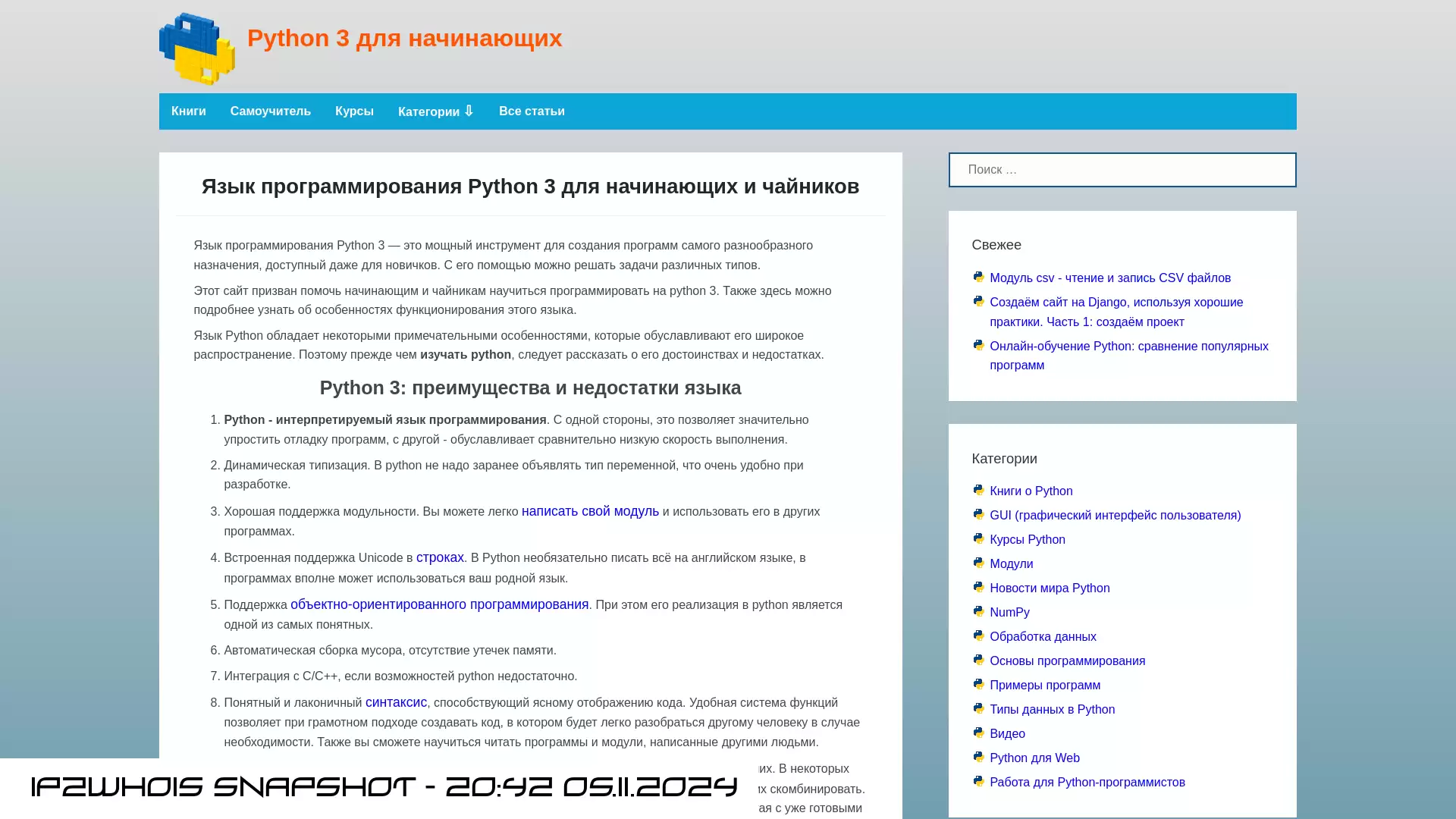Click the Python bullet icon beside 'Python для Web'
This screenshot has width=1456, height=819.
pos(978,757)
